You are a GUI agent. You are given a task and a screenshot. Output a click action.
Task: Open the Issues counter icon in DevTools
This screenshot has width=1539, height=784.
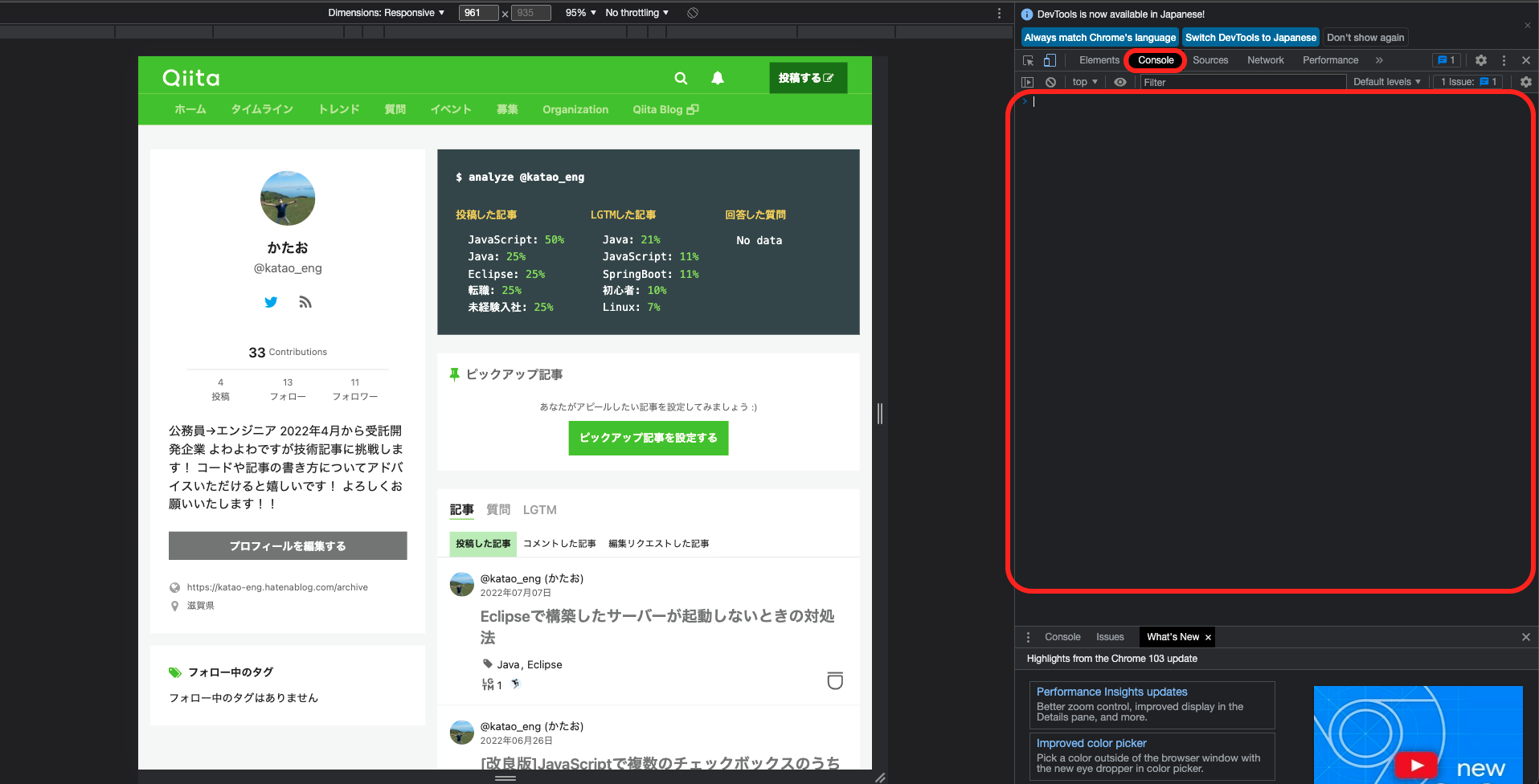click(x=1446, y=60)
